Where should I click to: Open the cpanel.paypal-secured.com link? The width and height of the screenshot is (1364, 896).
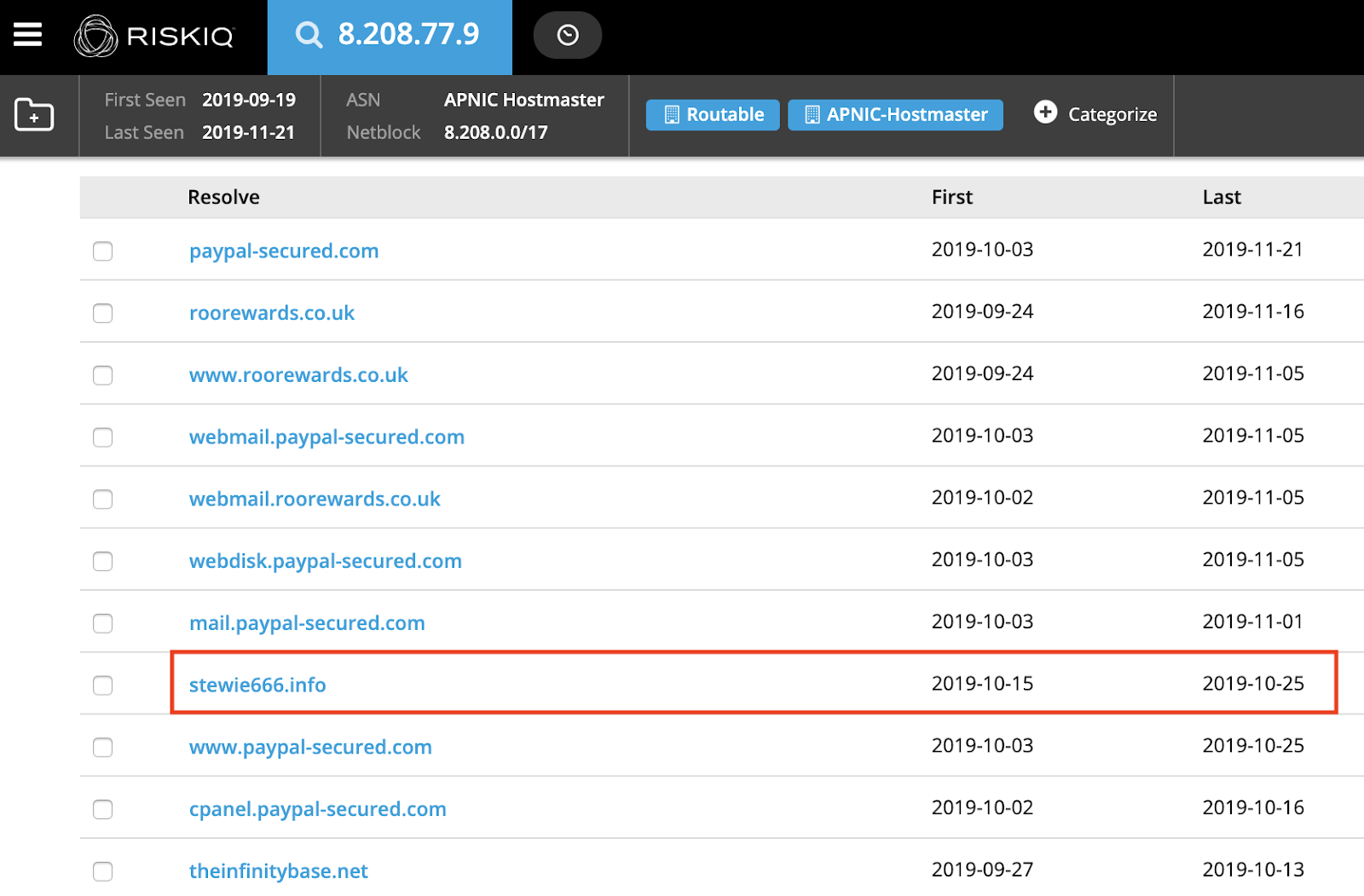point(317,809)
